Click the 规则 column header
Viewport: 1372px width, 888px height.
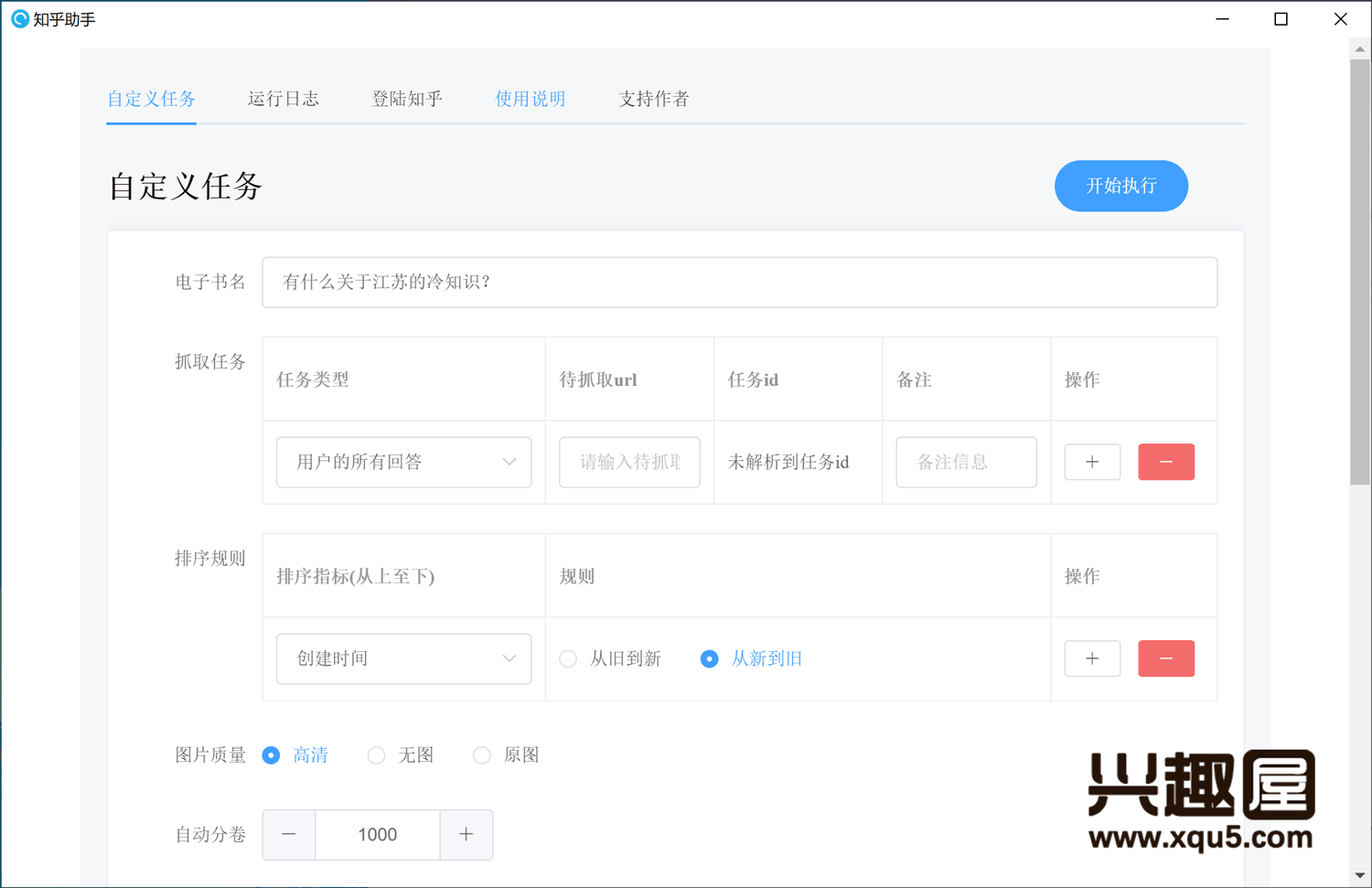point(577,576)
